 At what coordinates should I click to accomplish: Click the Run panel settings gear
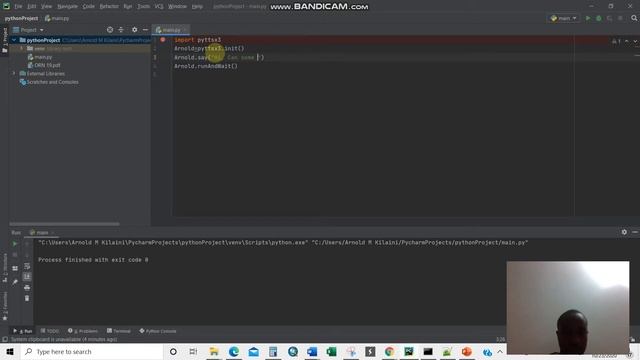click(624, 232)
